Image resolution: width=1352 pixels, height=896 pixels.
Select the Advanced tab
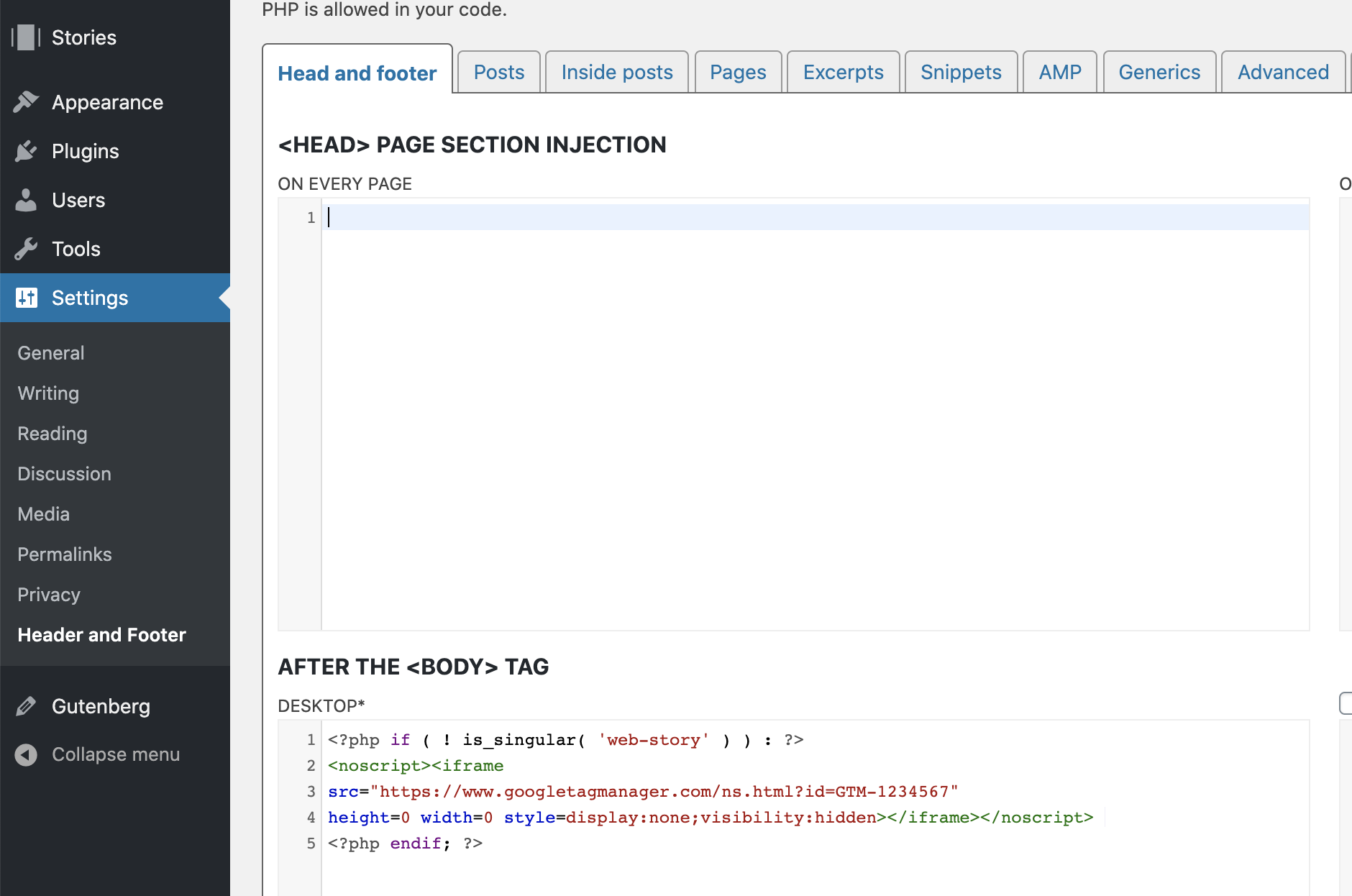point(1283,71)
